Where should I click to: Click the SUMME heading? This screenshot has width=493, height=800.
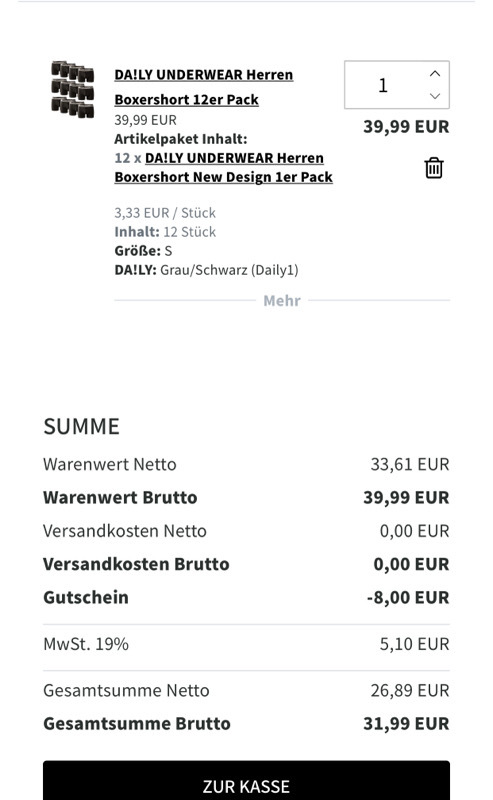coord(82,426)
